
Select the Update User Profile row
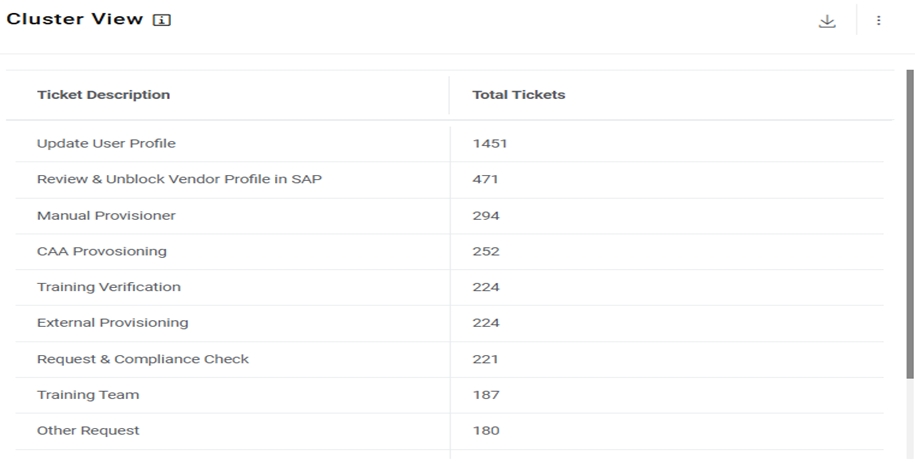106,143
